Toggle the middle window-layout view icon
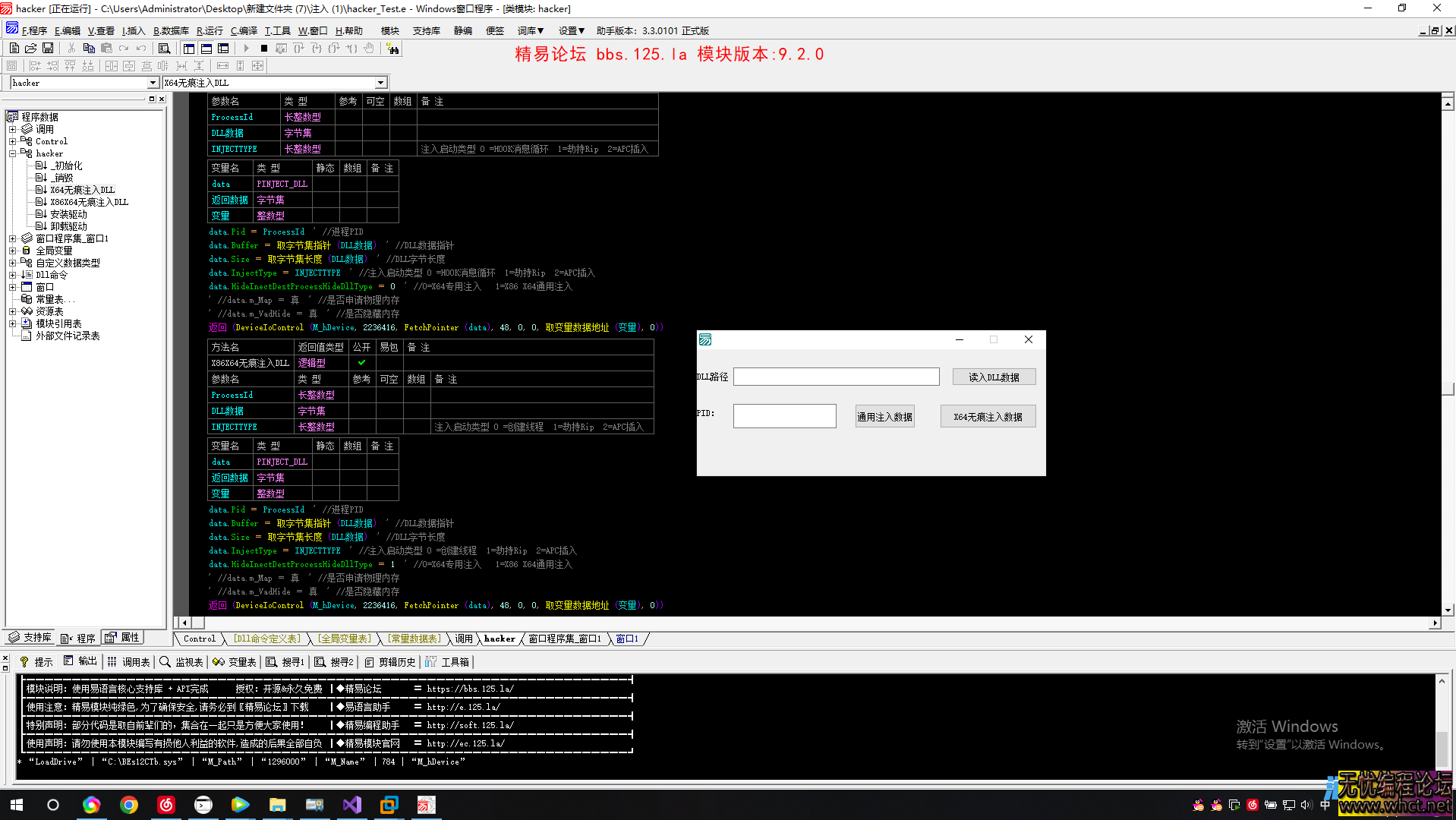The width and height of the screenshot is (1456, 820). (x=206, y=48)
